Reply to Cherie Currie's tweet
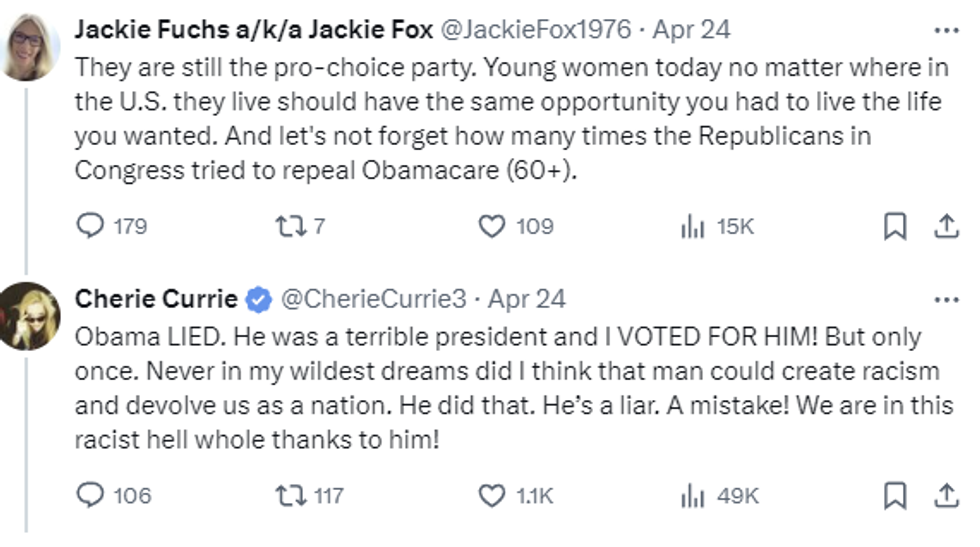 pyautogui.click(x=90, y=495)
